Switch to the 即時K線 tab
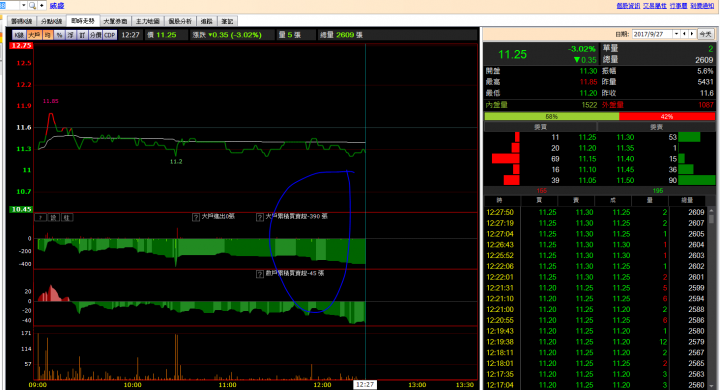The height and width of the screenshot is (390, 720). pyautogui.click(x=22, y=21)
